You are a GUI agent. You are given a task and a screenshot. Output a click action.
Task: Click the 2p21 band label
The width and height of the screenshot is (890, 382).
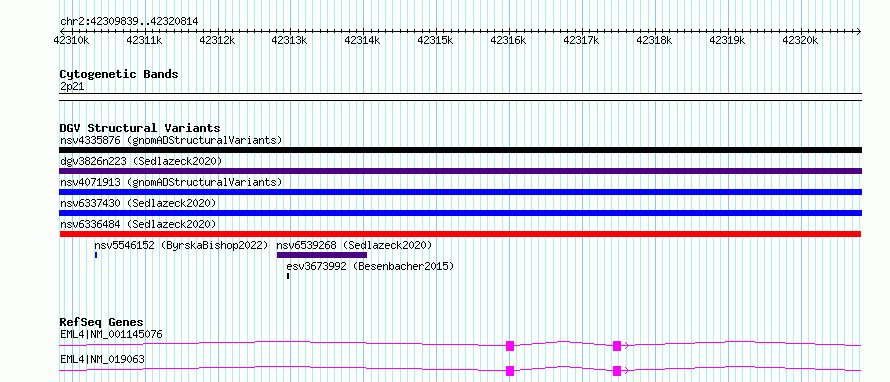tap(72, 87)
